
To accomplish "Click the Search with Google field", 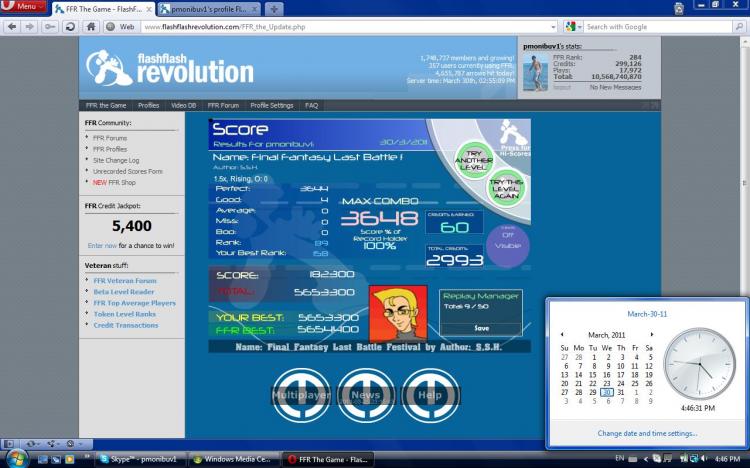I will pos(658,27).
